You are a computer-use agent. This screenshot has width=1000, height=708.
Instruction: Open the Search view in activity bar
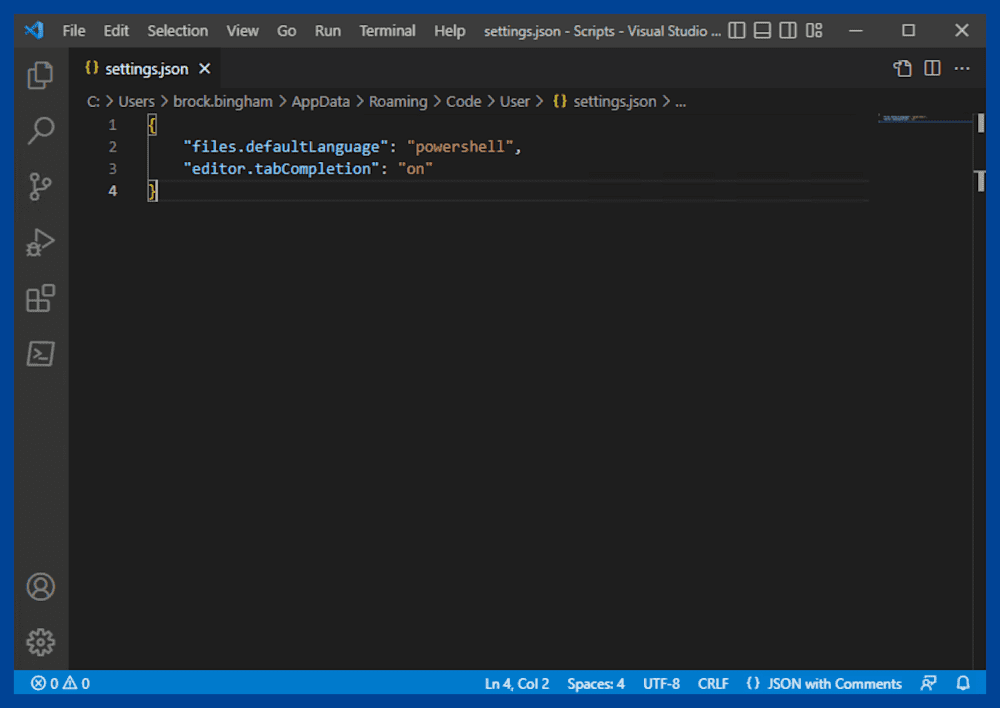40,131
